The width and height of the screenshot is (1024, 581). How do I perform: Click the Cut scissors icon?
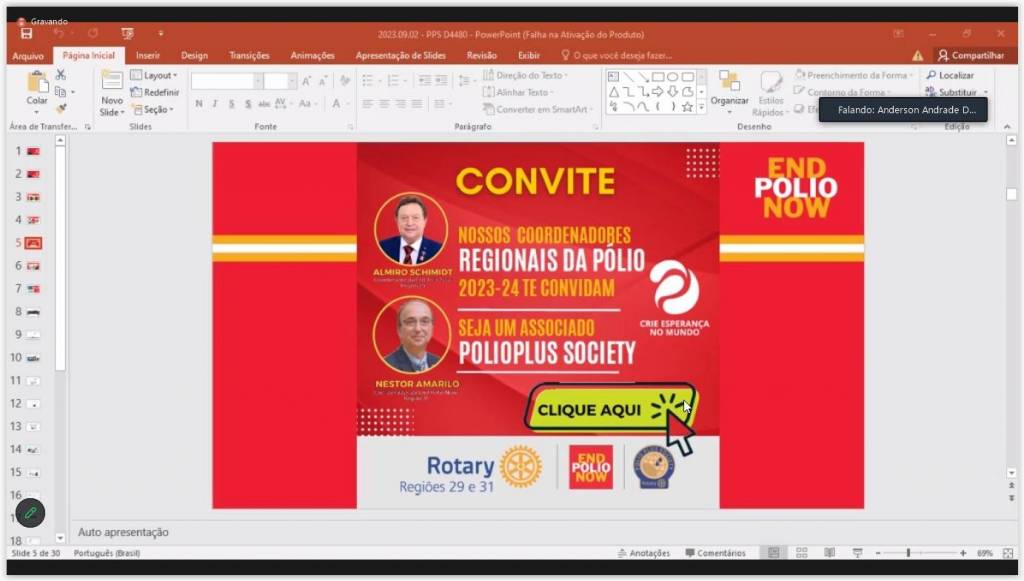(61, 75)
